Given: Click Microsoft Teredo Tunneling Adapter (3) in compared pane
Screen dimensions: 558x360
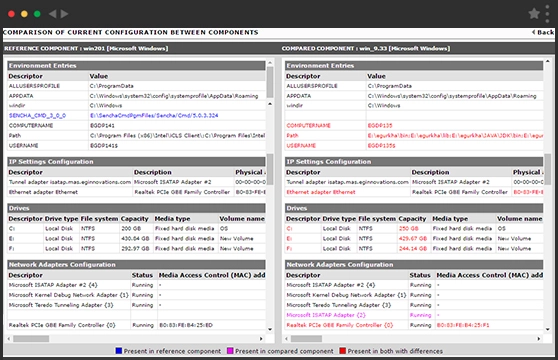Looking at the screenshot, I should [338, 305].
